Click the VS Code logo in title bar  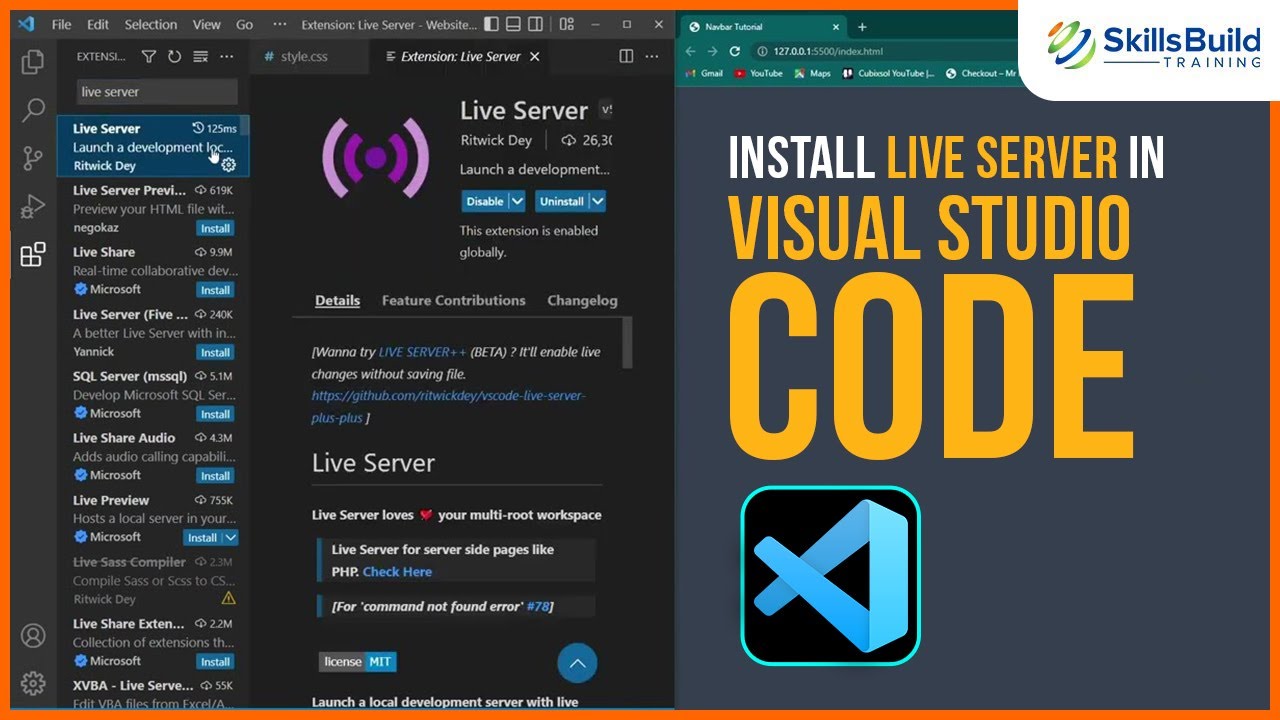pyautogui.click(x=28, y=24)
